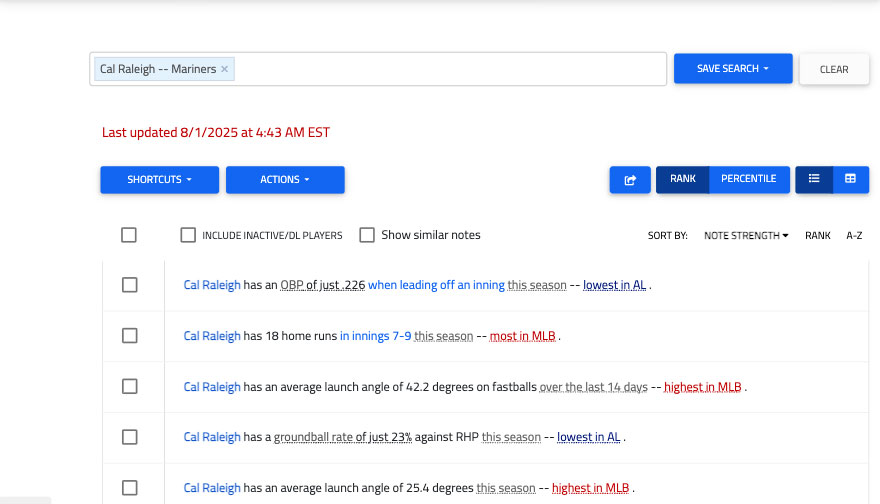Click the share/export icon button

[x=630, y=180]
